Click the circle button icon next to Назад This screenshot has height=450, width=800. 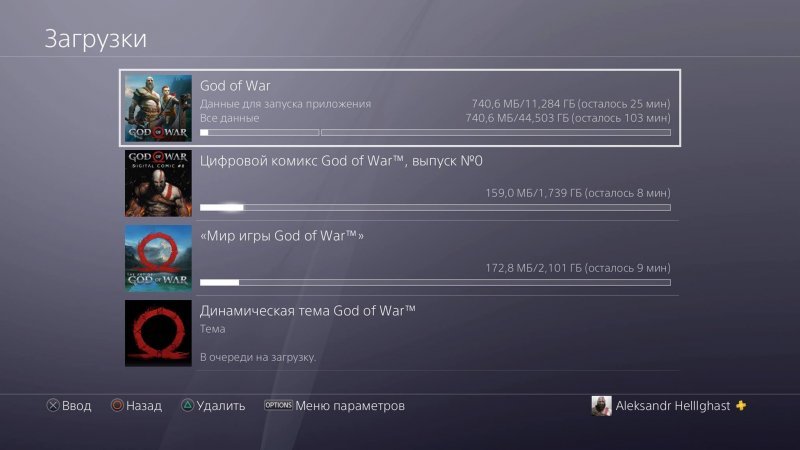point(117,406)
